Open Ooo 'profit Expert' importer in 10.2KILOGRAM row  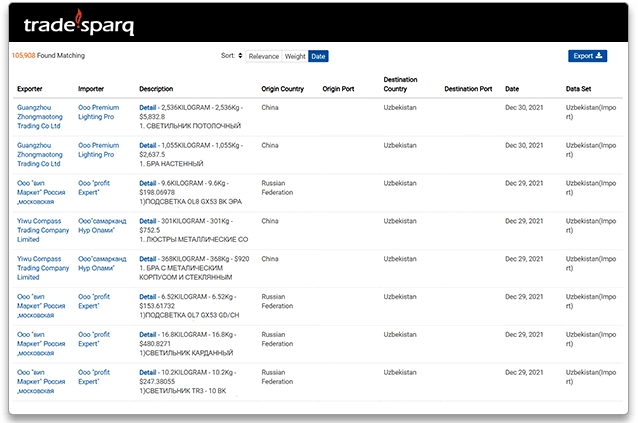pos(94,377)
